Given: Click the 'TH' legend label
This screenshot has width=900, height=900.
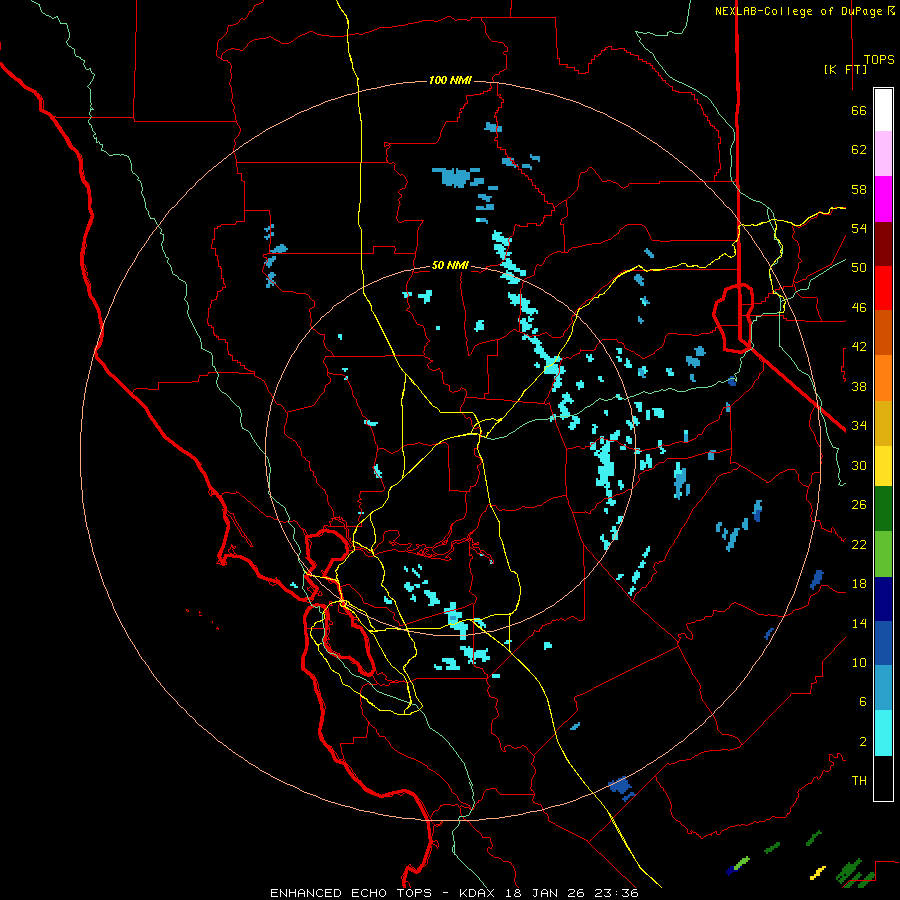Looking at the screenshot, I should point(859,781).
